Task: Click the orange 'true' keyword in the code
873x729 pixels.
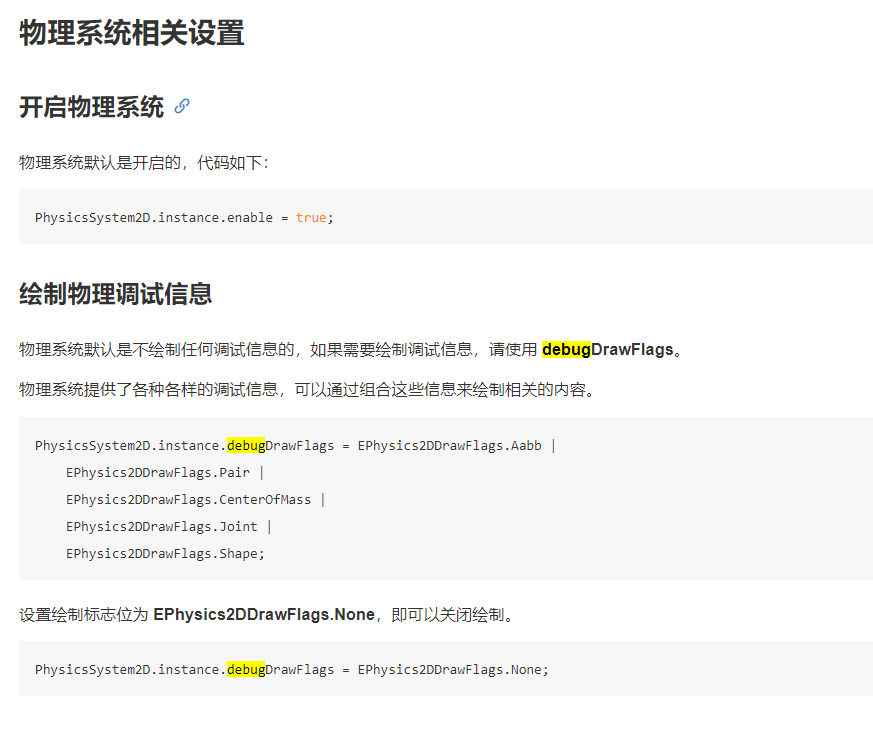Action: click(x=311, y=217)
